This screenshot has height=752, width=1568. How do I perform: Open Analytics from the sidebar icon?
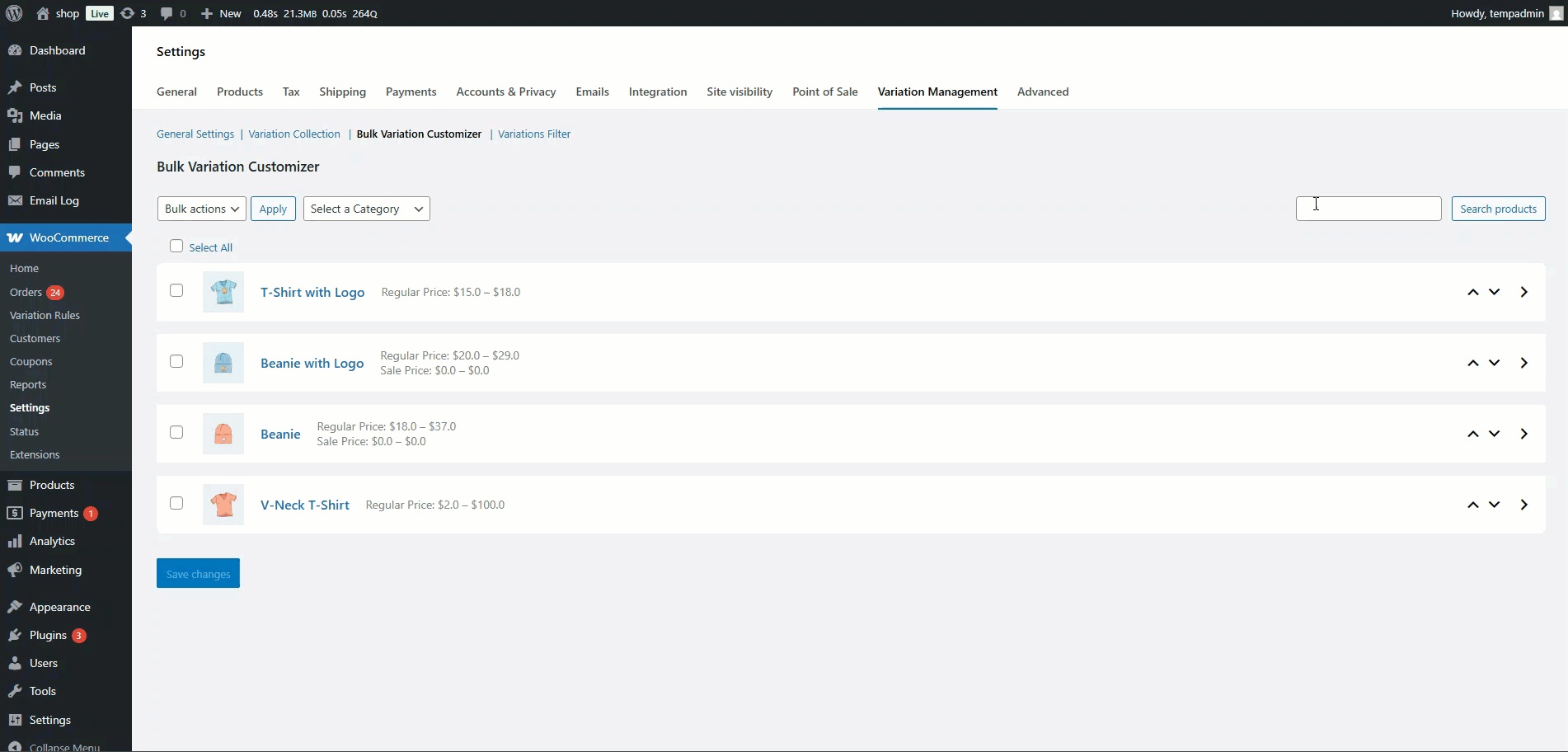click(15, 541)
